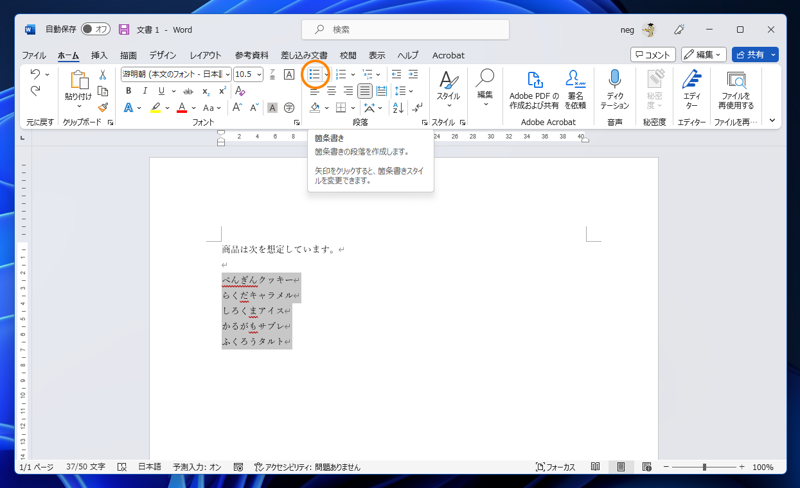This screenshot has width=800, height=488.
Task: Select the Format Painter brush icon
Action: click(103, 107)
